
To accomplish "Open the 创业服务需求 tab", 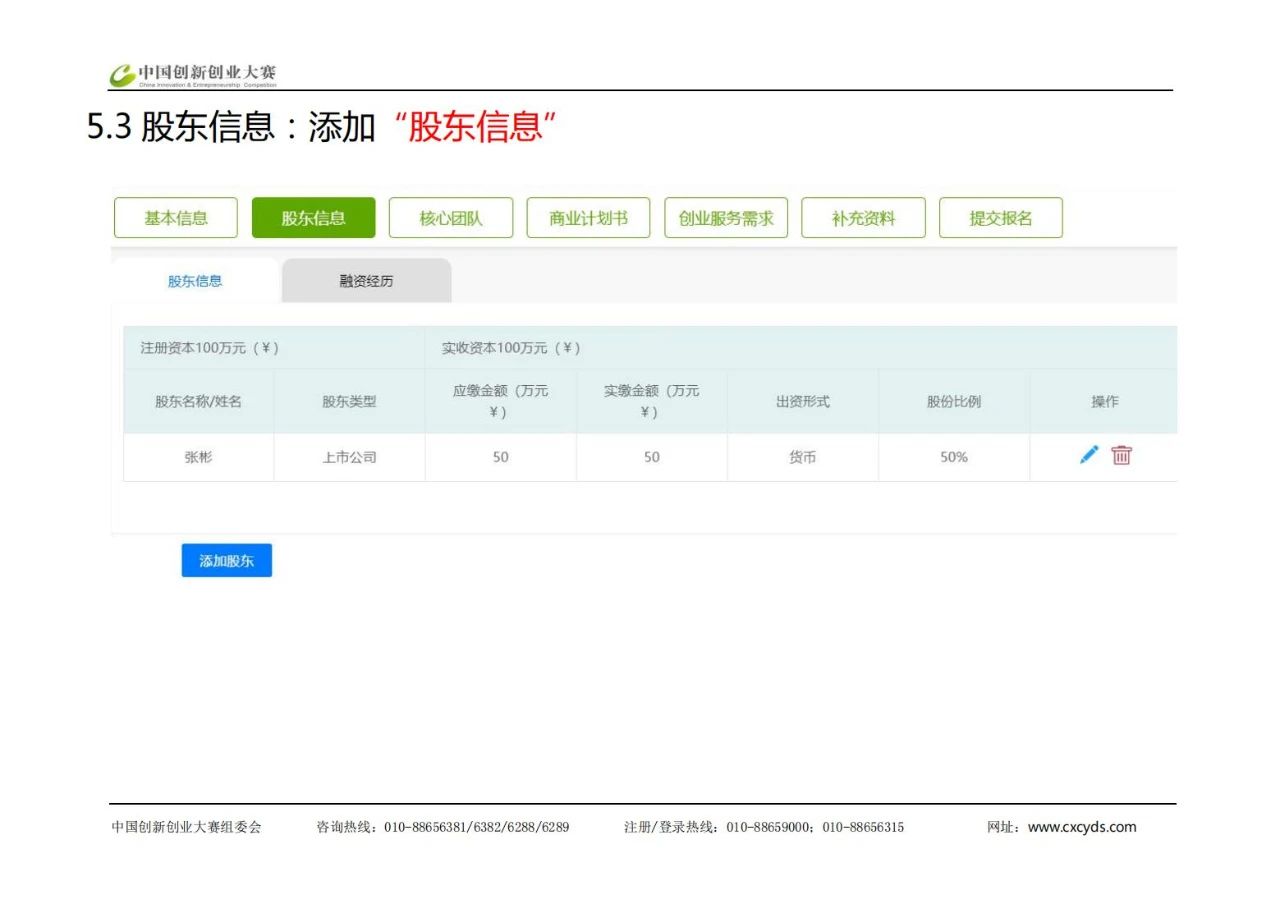I will 726,218.
